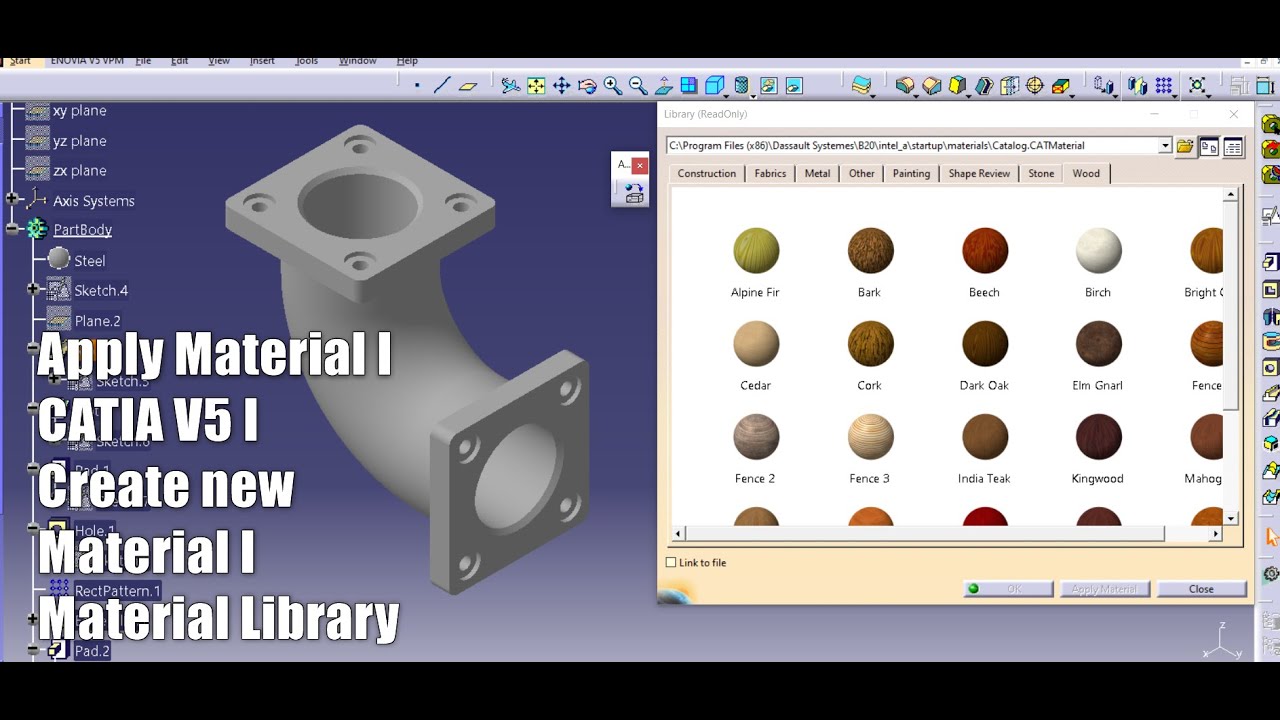The image size is (1280, 720).
Task: Click the compass at viewport corner
Action: click(x=1221, y=641)
